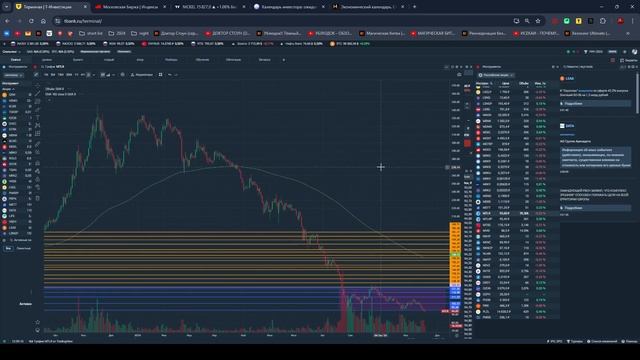Viewport: 640px width, 360px height.
Task: Select the daily D timeframe
Action: (x=89, y=75)
